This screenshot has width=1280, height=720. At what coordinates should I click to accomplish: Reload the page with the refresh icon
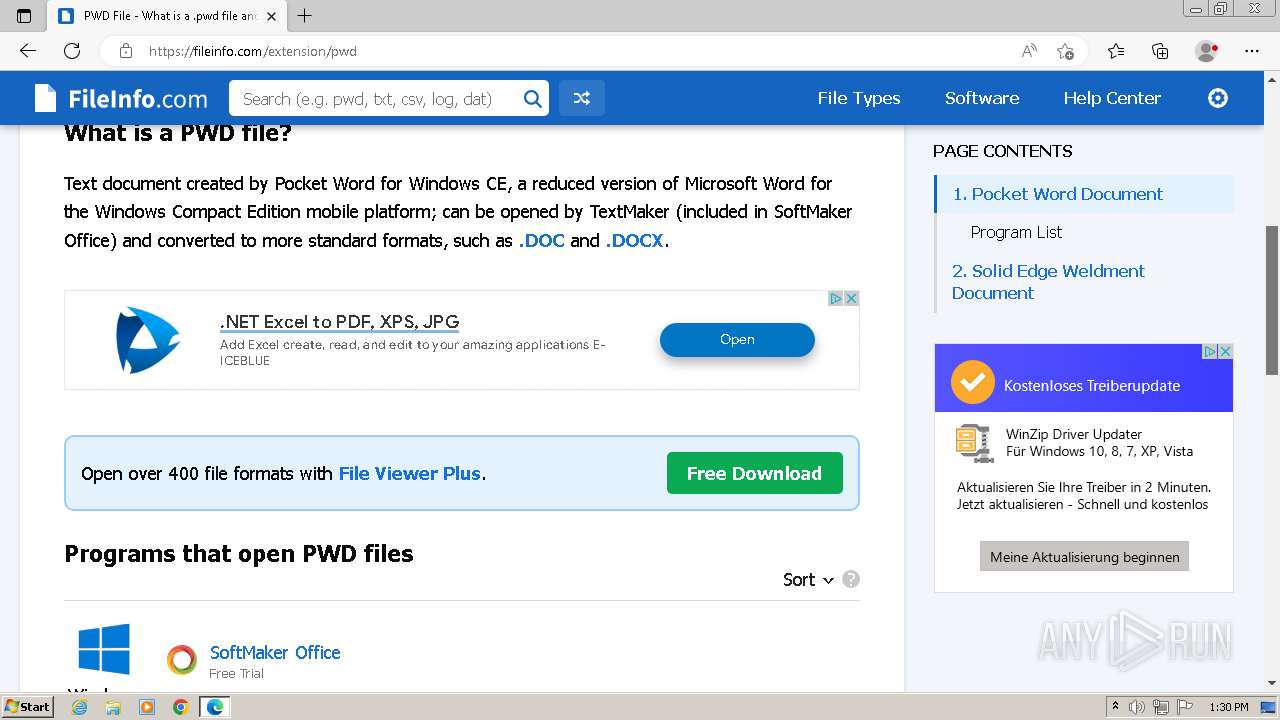coord(72,51)
